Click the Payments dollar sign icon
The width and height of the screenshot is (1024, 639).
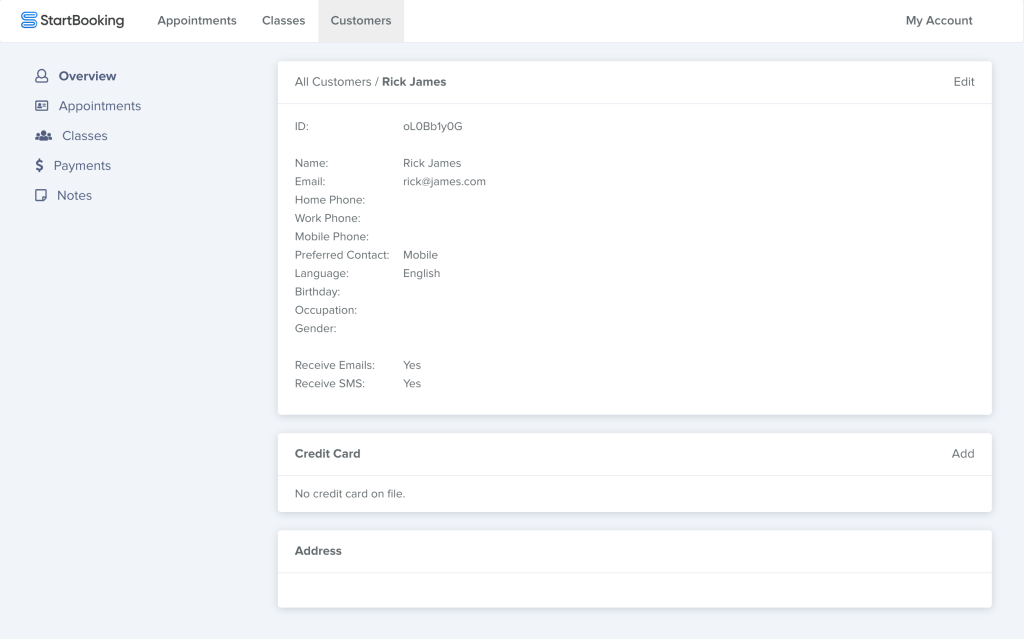tap(39, 166)
